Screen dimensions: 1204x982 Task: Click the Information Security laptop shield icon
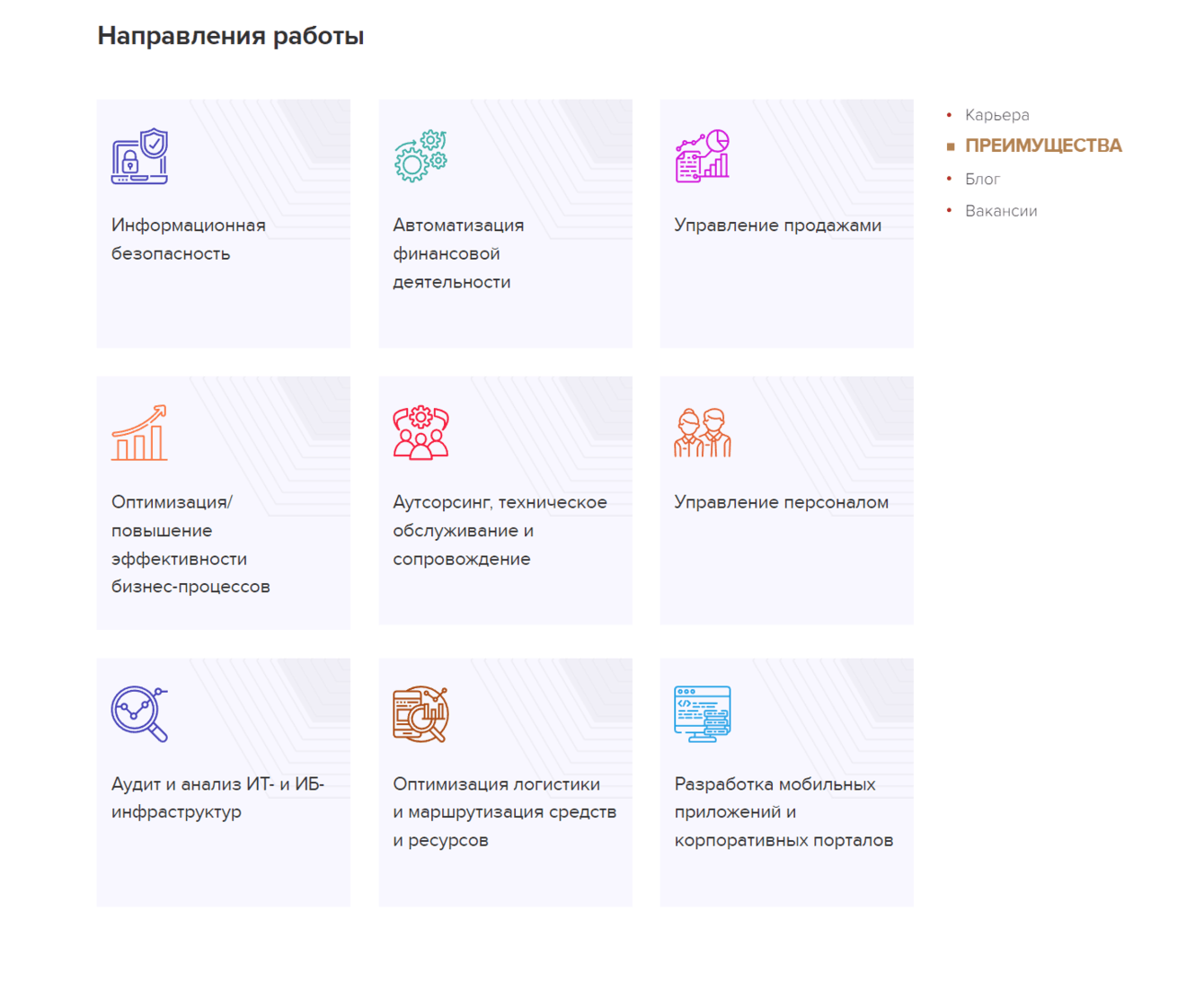[139, 156]
